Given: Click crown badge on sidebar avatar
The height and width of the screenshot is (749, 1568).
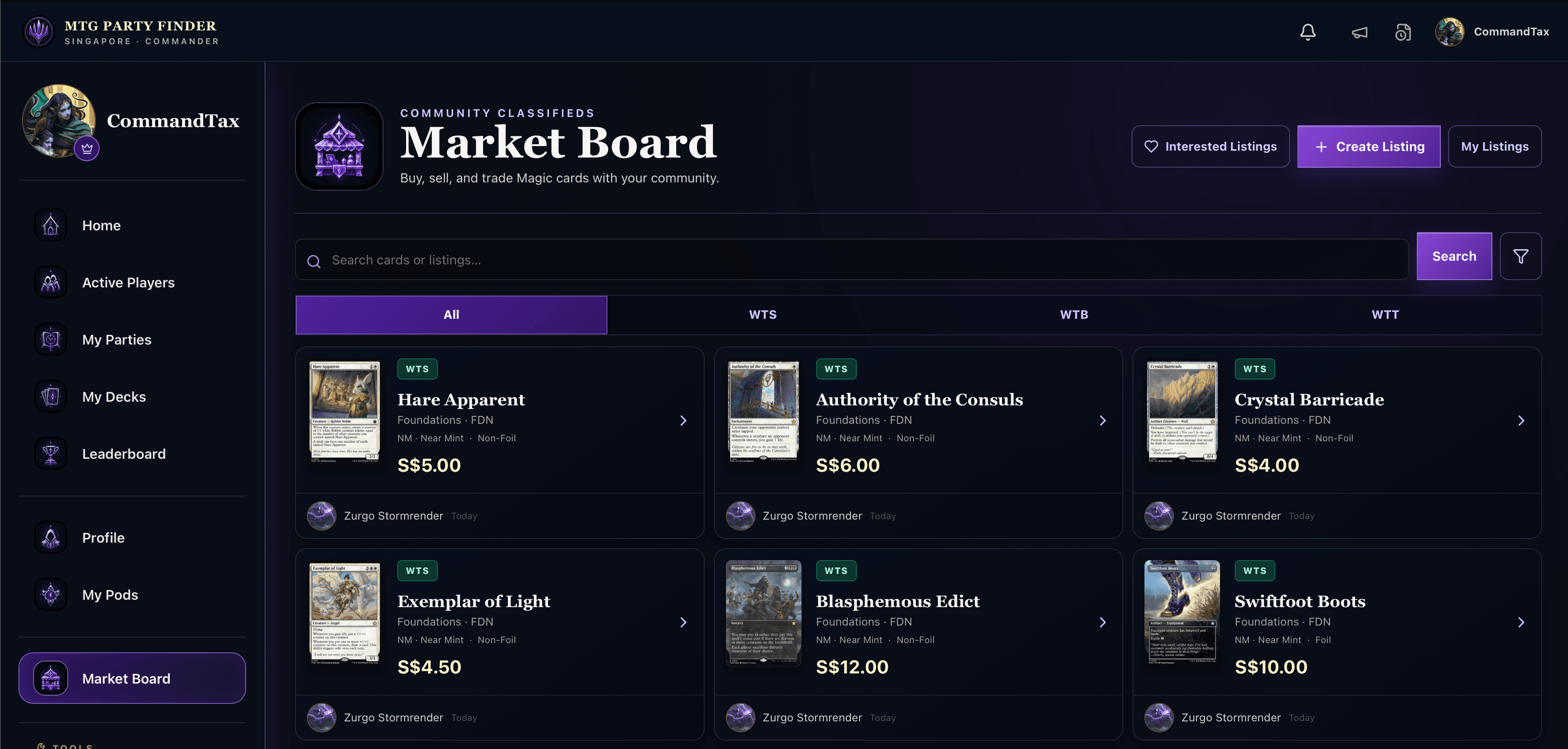Looking at the screenshot, I should pos(87,148).
